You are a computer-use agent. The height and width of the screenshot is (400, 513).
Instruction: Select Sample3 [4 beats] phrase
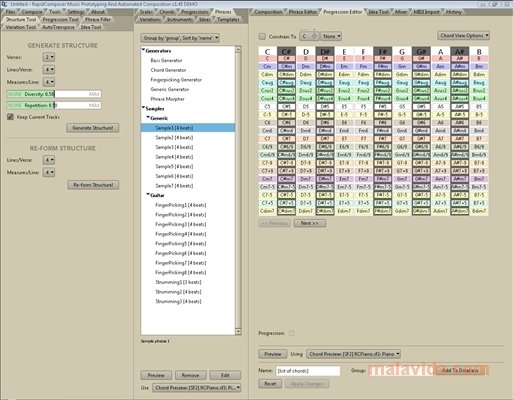(x=174, y=147)
